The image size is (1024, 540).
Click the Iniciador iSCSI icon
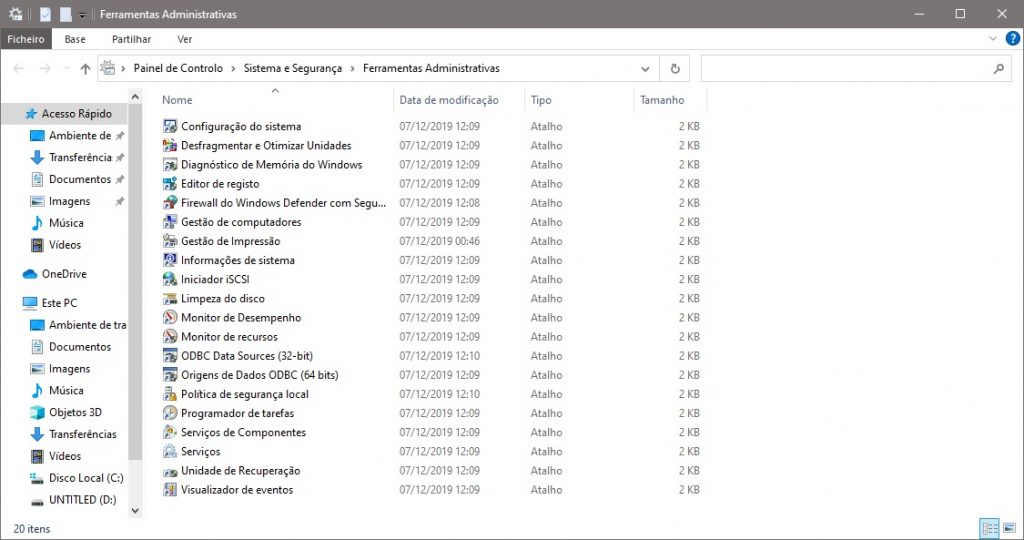pyautogui.click(x=170, y=279)
